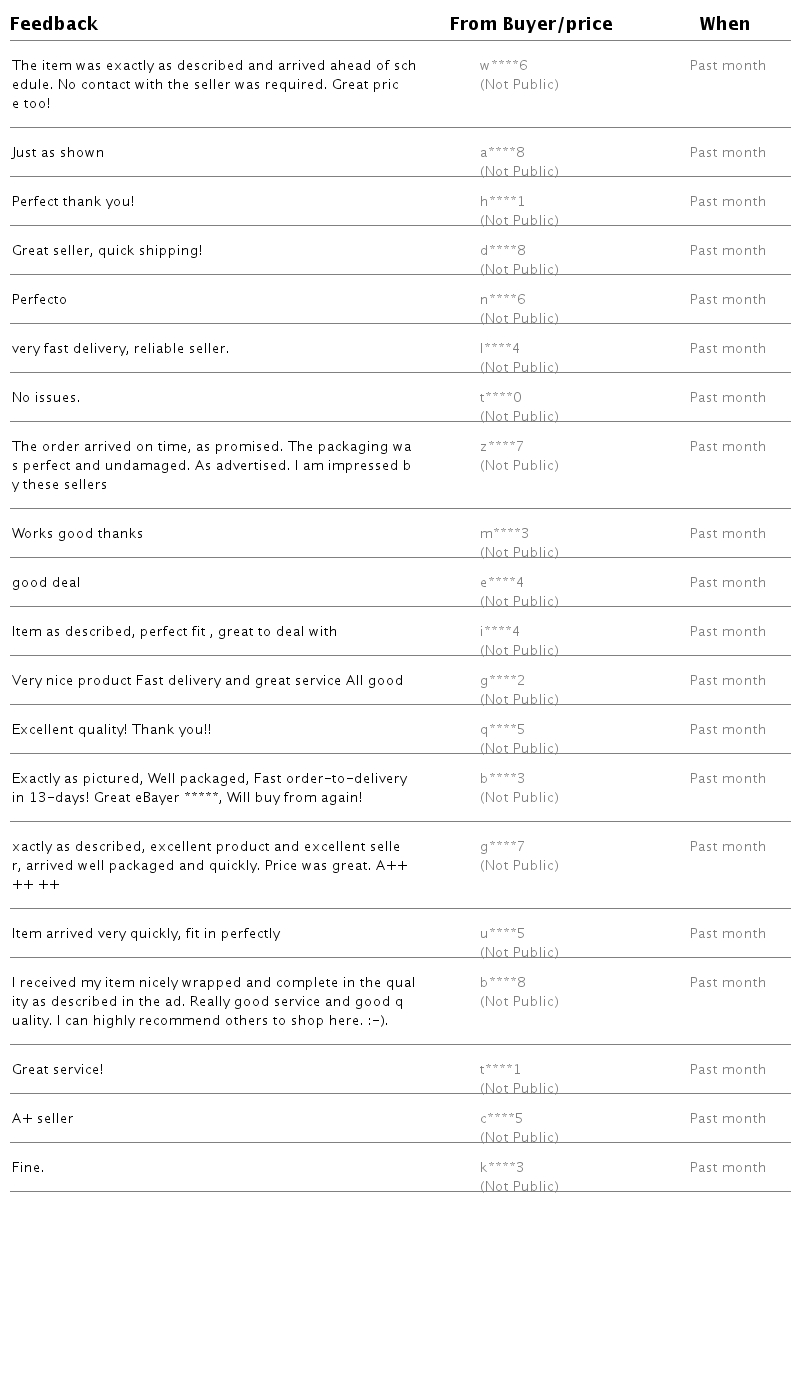This screenshot has height=1396, width=800.
Task: Click the From Buyer/price column header
Action: 531,24
